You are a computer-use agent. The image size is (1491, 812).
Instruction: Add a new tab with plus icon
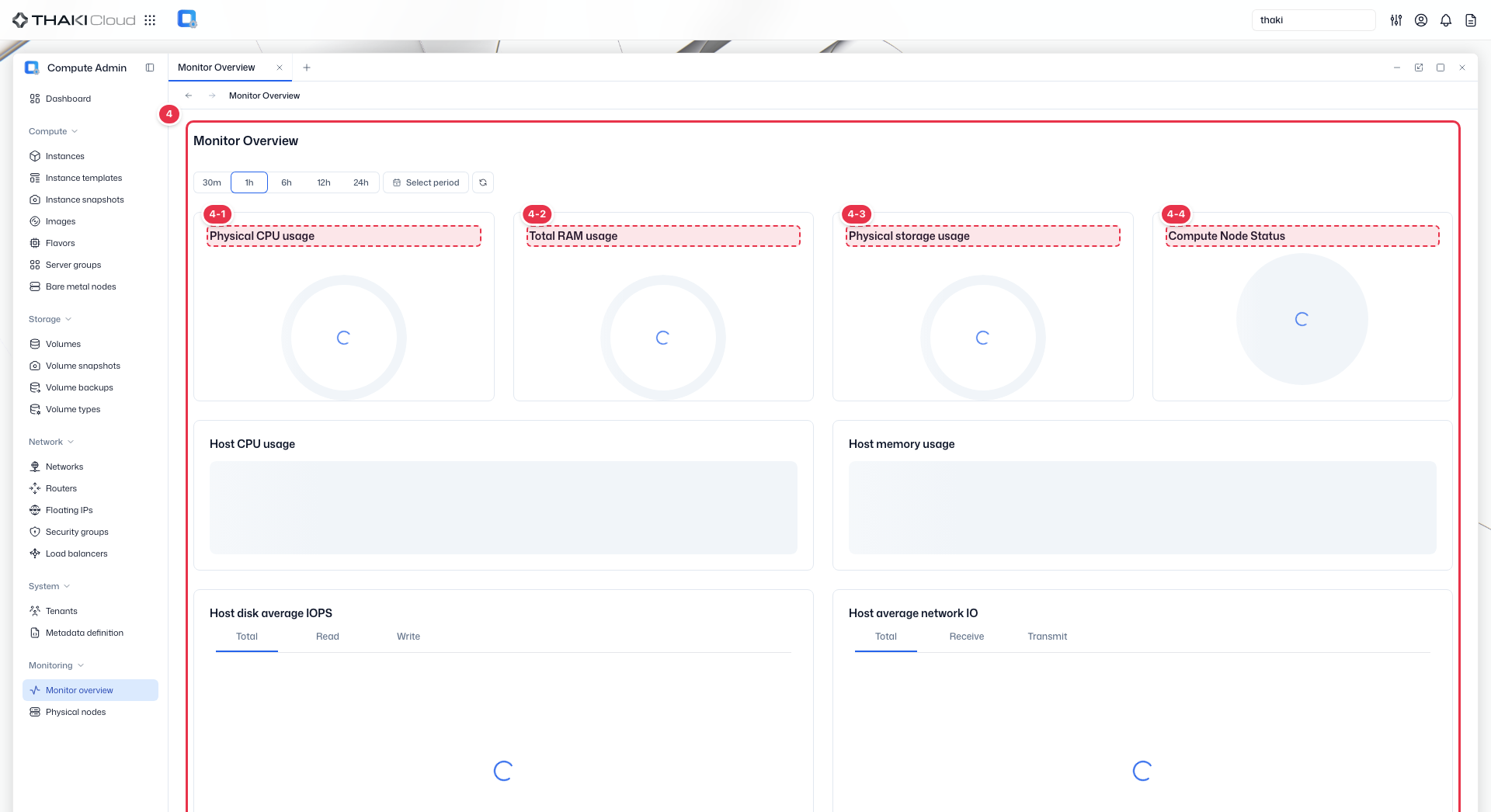coord(307,68)
